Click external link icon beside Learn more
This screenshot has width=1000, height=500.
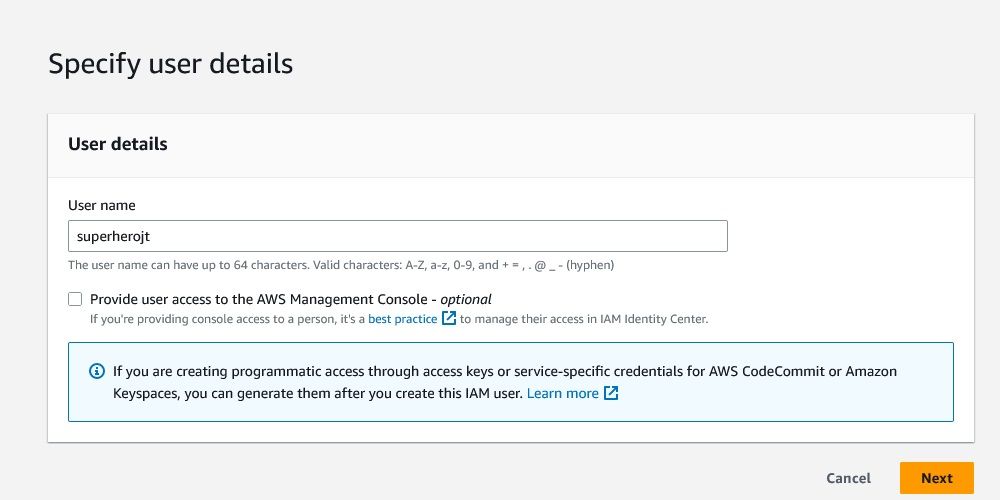pyautogui.click(x=611, y=393)
